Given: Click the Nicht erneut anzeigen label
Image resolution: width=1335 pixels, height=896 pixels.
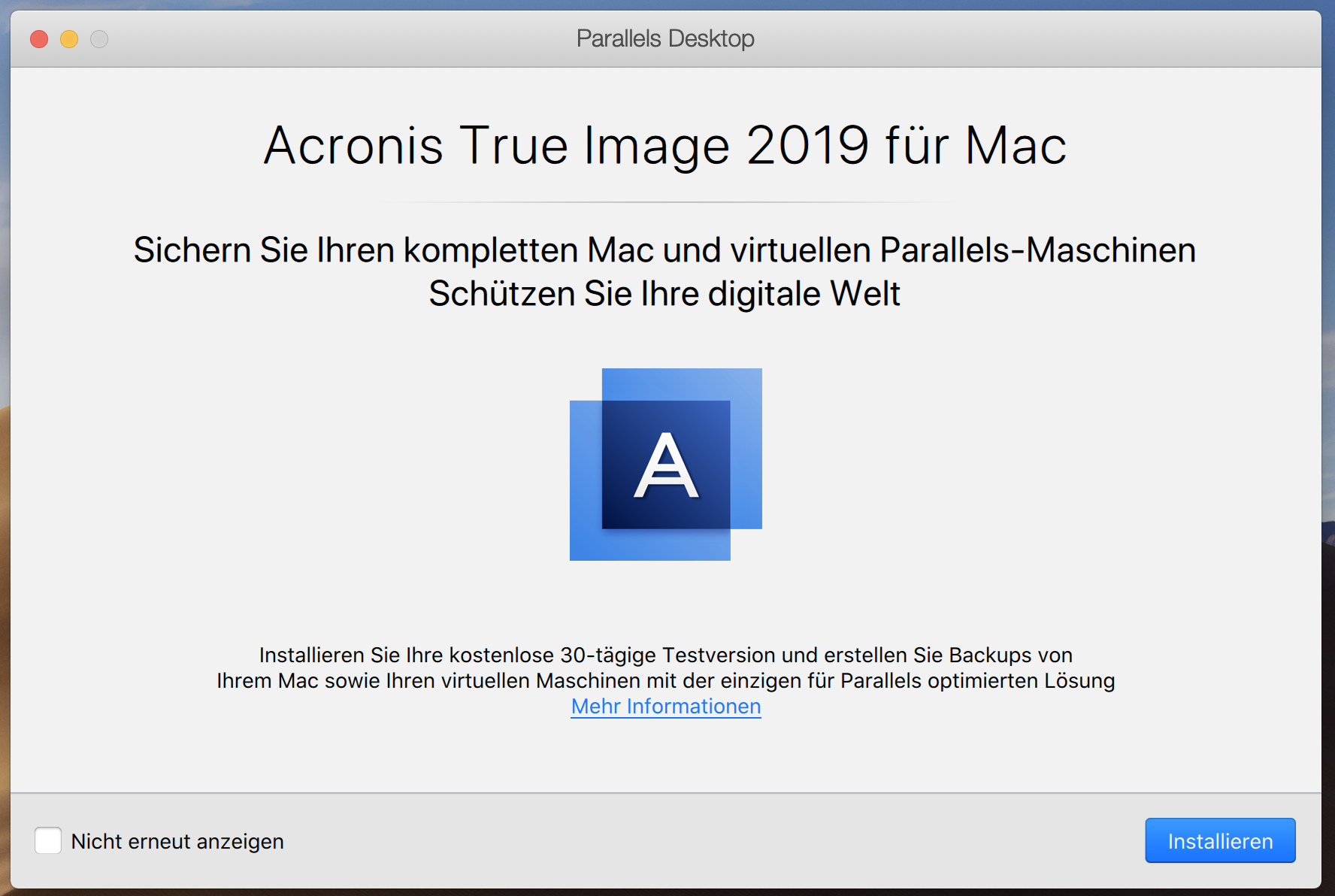Looking at the screenshot, I should pyautogui.click(x=177, y=841).
